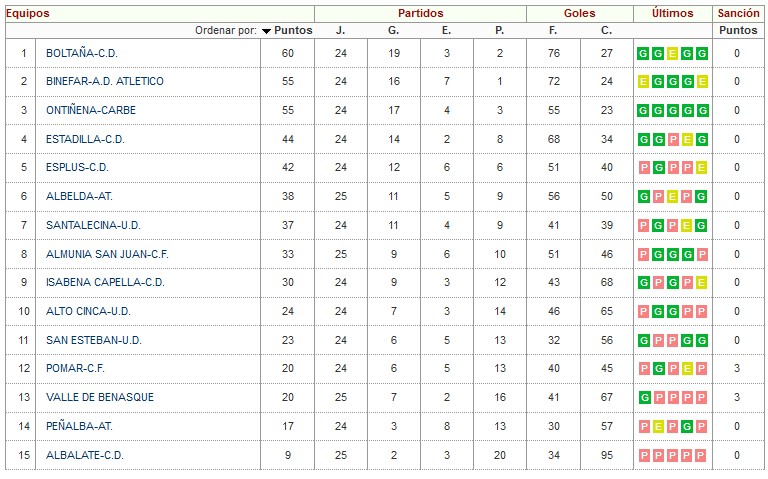768x479 pixels.
Task: Sort by the J. games played column
Action: [340, 30]
